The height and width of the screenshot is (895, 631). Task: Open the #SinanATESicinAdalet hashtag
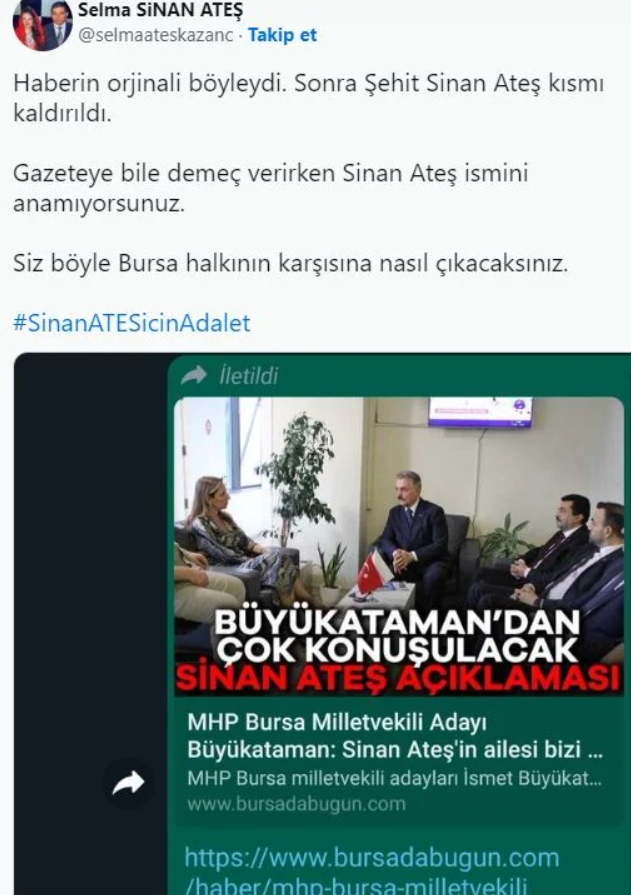click(x=132, y=323)
